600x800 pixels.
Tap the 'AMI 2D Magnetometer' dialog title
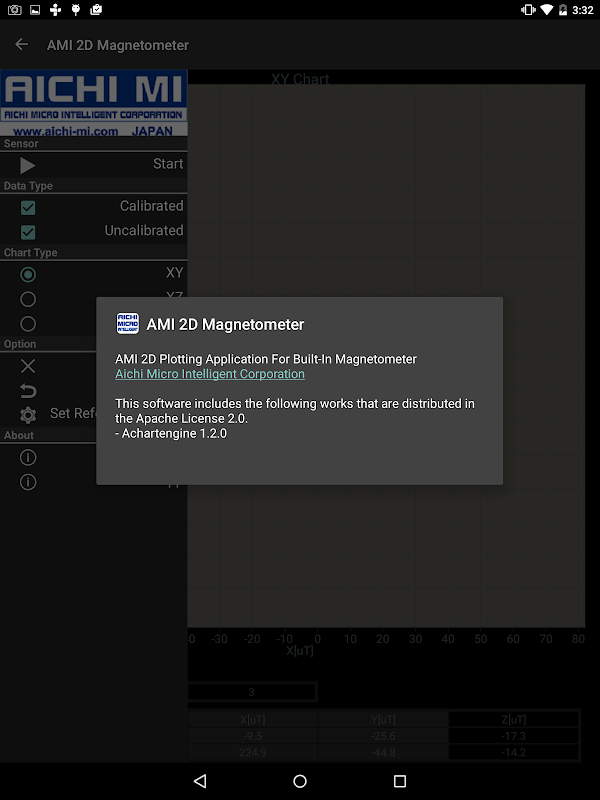pyautogui.click(x=225, y=324)
